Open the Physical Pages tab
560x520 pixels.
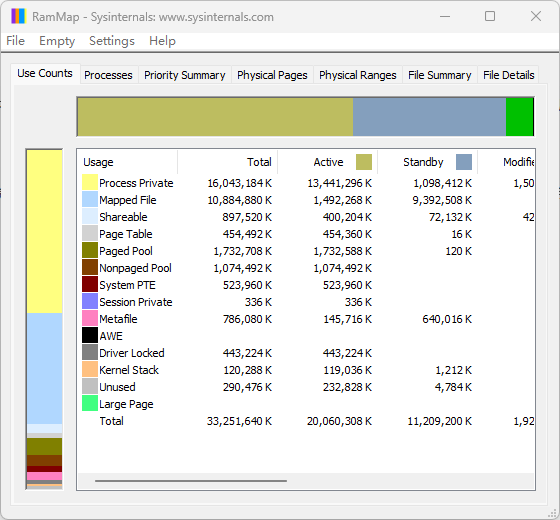tap(272, 75)
